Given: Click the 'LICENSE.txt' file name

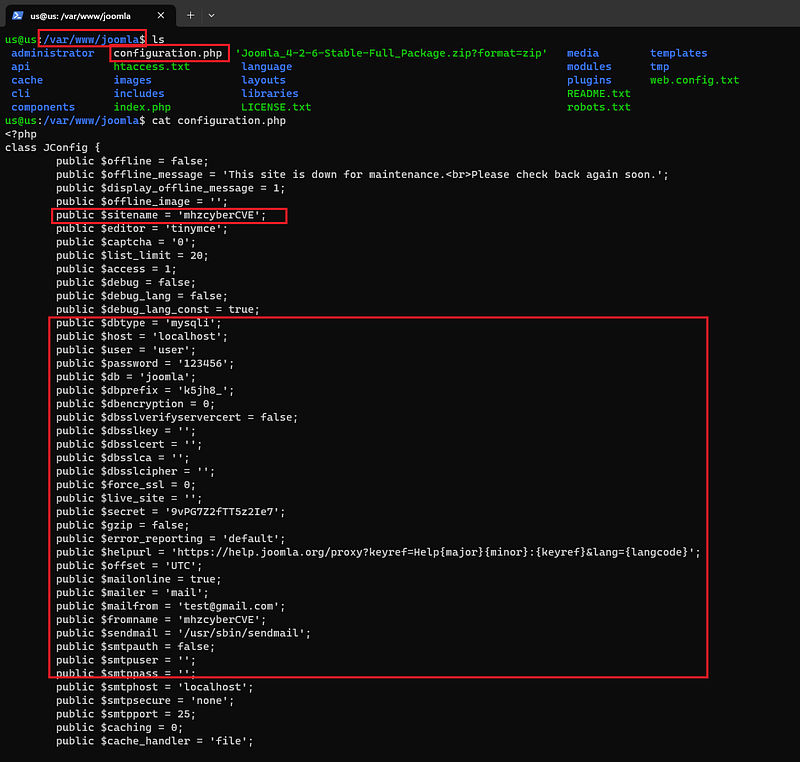Looking at the screenshot, I should pyautogui.click(x=276, y=107).
